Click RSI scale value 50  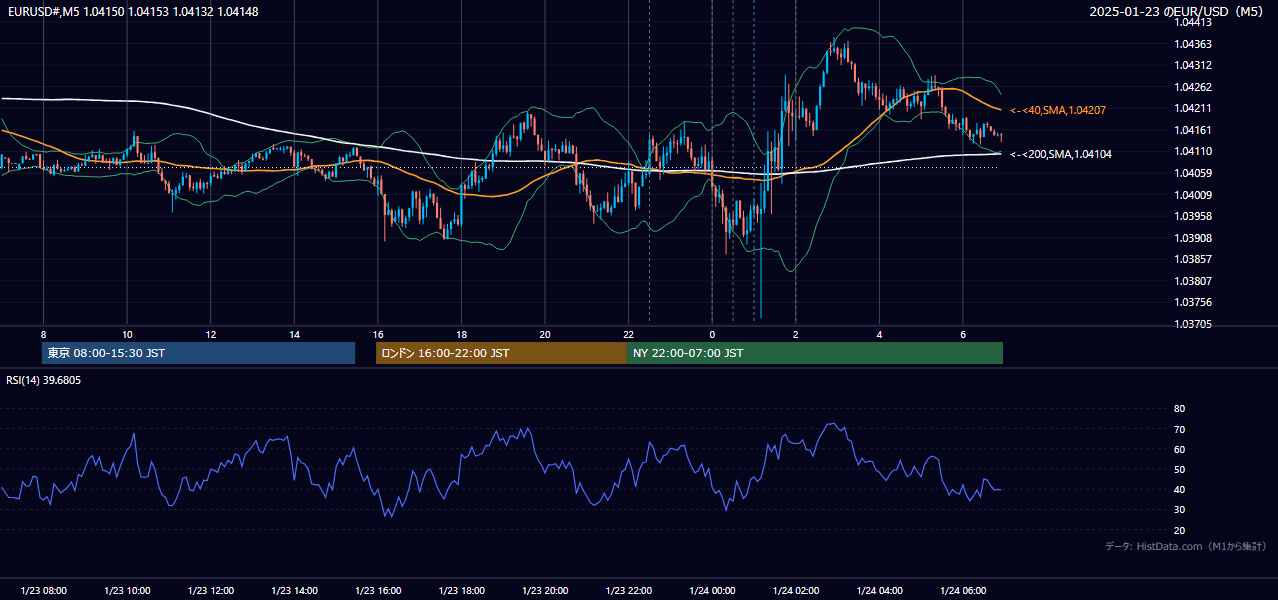(1179, 470)
